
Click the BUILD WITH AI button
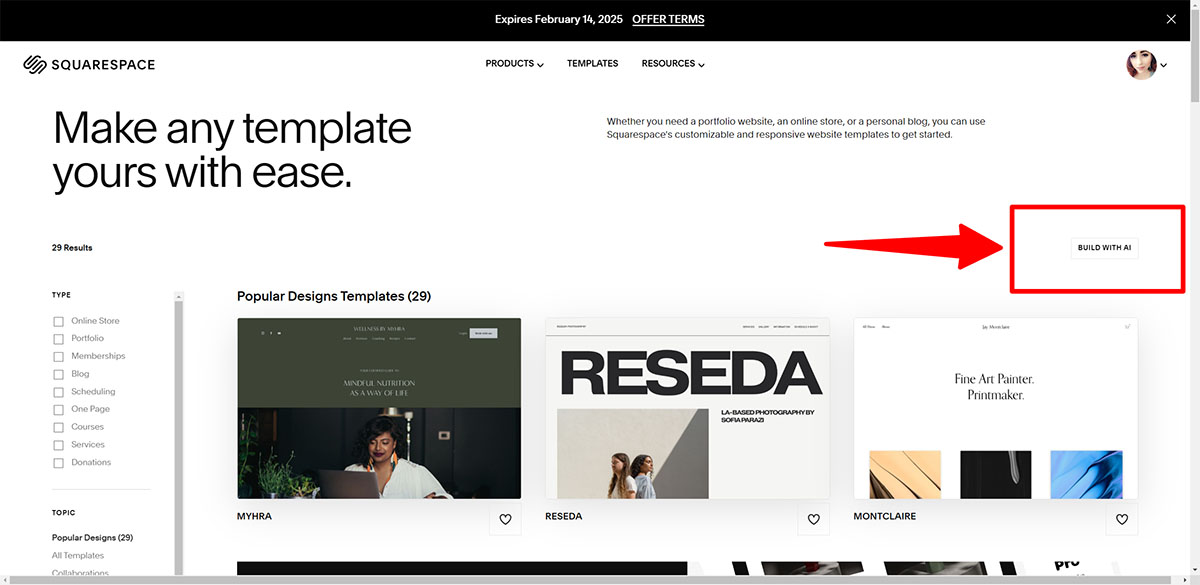click(x=1104, y=247)
